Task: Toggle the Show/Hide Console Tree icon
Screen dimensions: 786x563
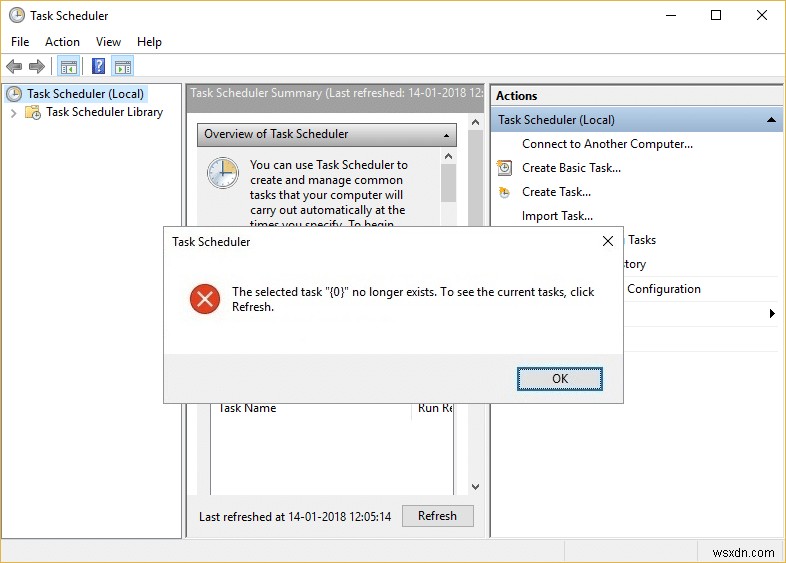Action: [x=69, y=66]
